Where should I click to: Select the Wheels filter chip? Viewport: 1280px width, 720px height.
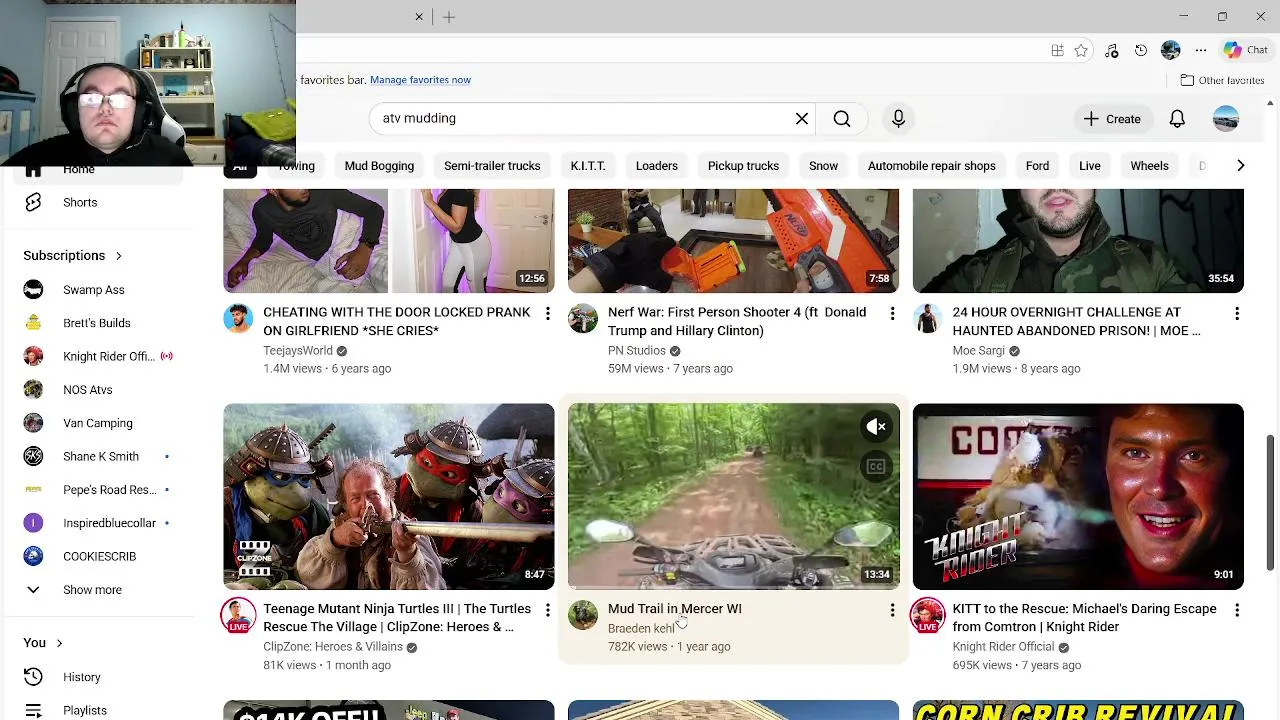click(1149, 166)
